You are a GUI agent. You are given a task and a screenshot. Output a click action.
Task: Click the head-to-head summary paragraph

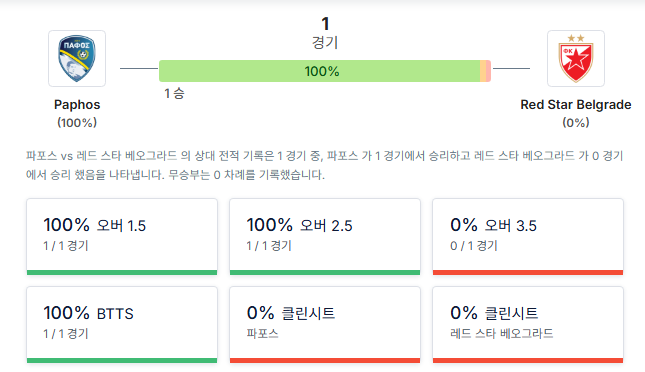[325, 165]
